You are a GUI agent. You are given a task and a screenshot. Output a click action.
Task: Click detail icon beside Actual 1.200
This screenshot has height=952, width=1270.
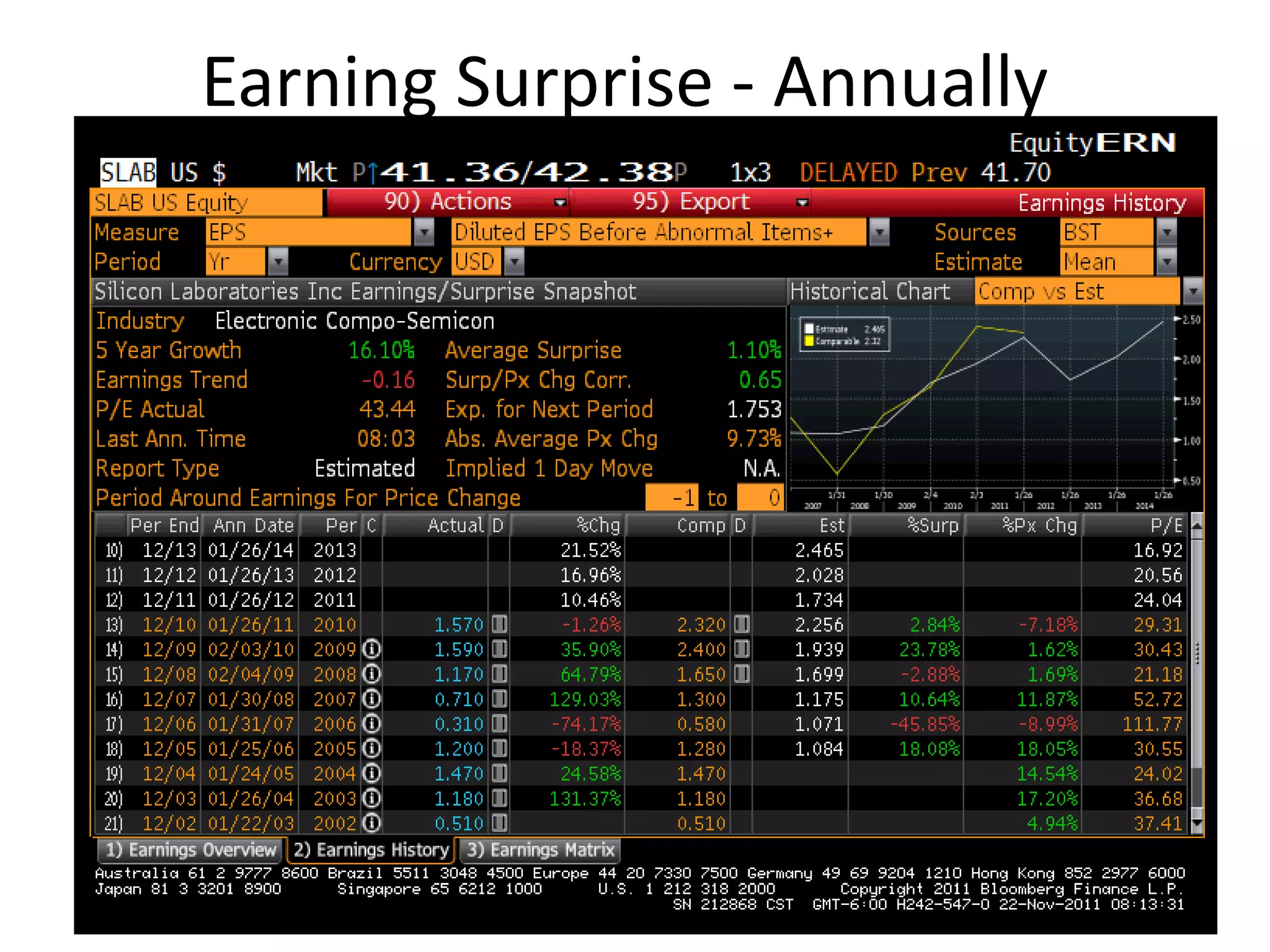pyautogui.click(x=499, y=747)
